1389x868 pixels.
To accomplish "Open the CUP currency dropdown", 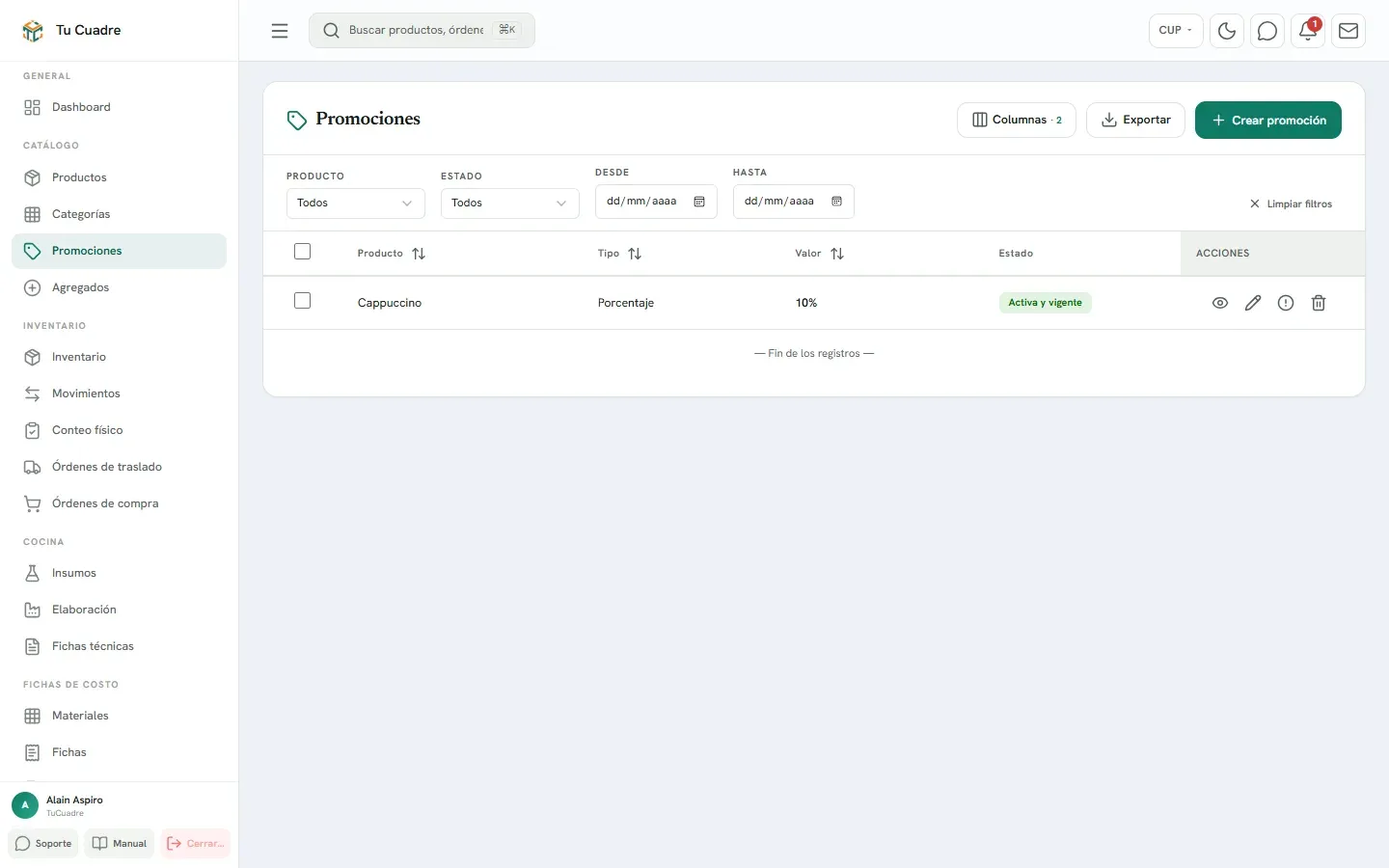I will [x=1176, y=31].
